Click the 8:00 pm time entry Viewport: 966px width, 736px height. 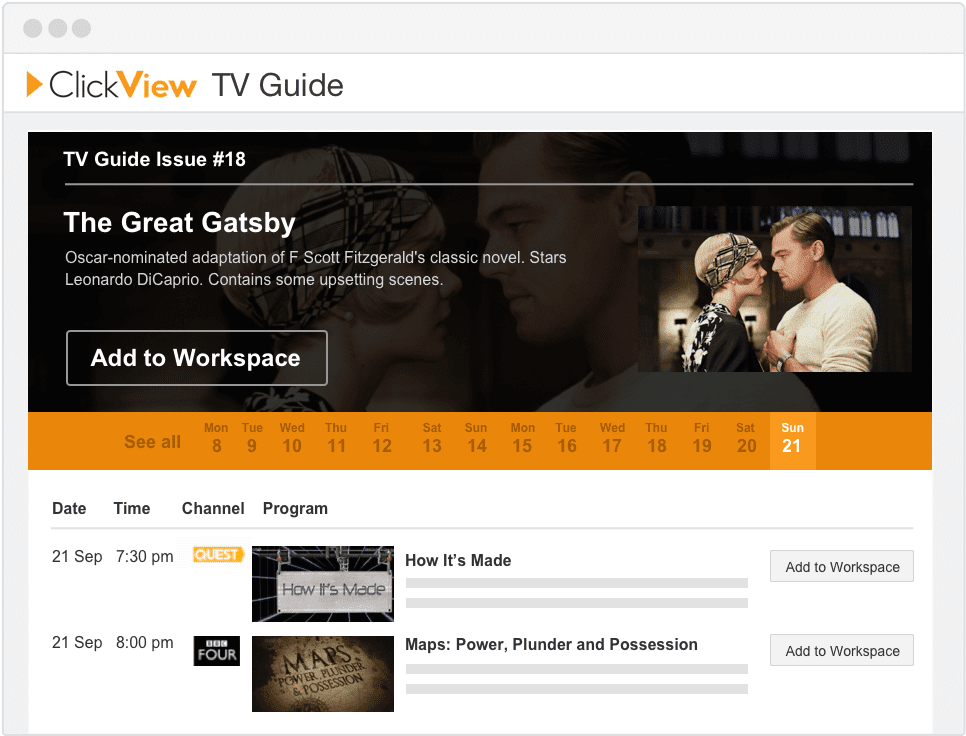tap(145, 643)
